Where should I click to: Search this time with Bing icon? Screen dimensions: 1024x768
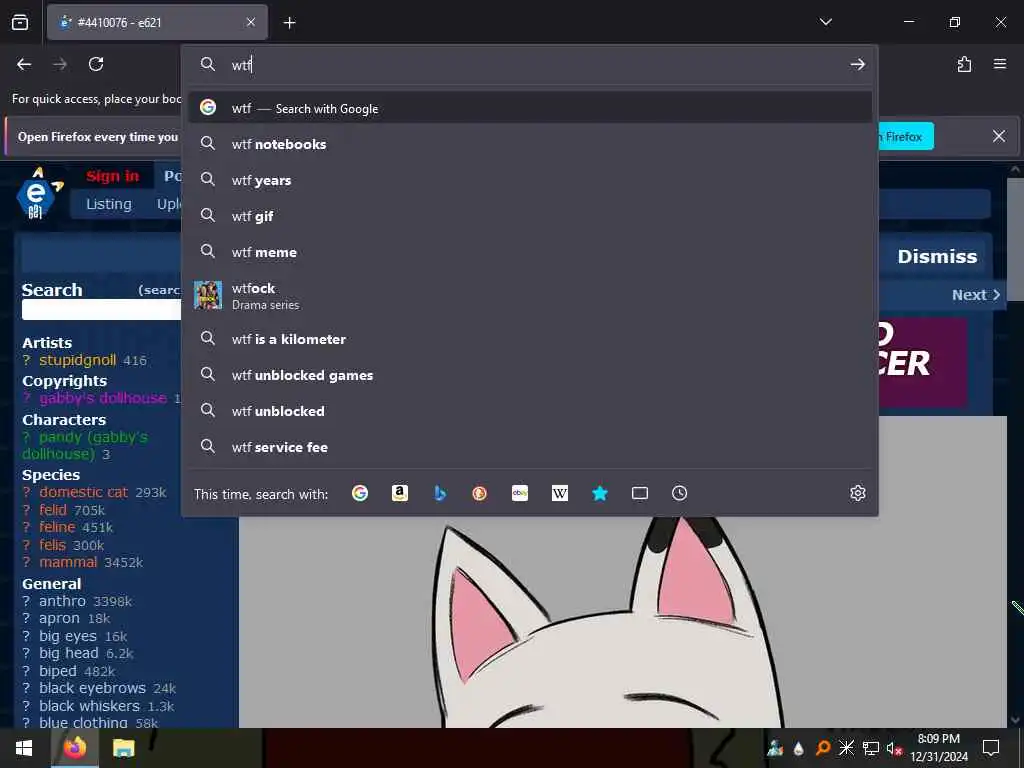tap(440, 493)
